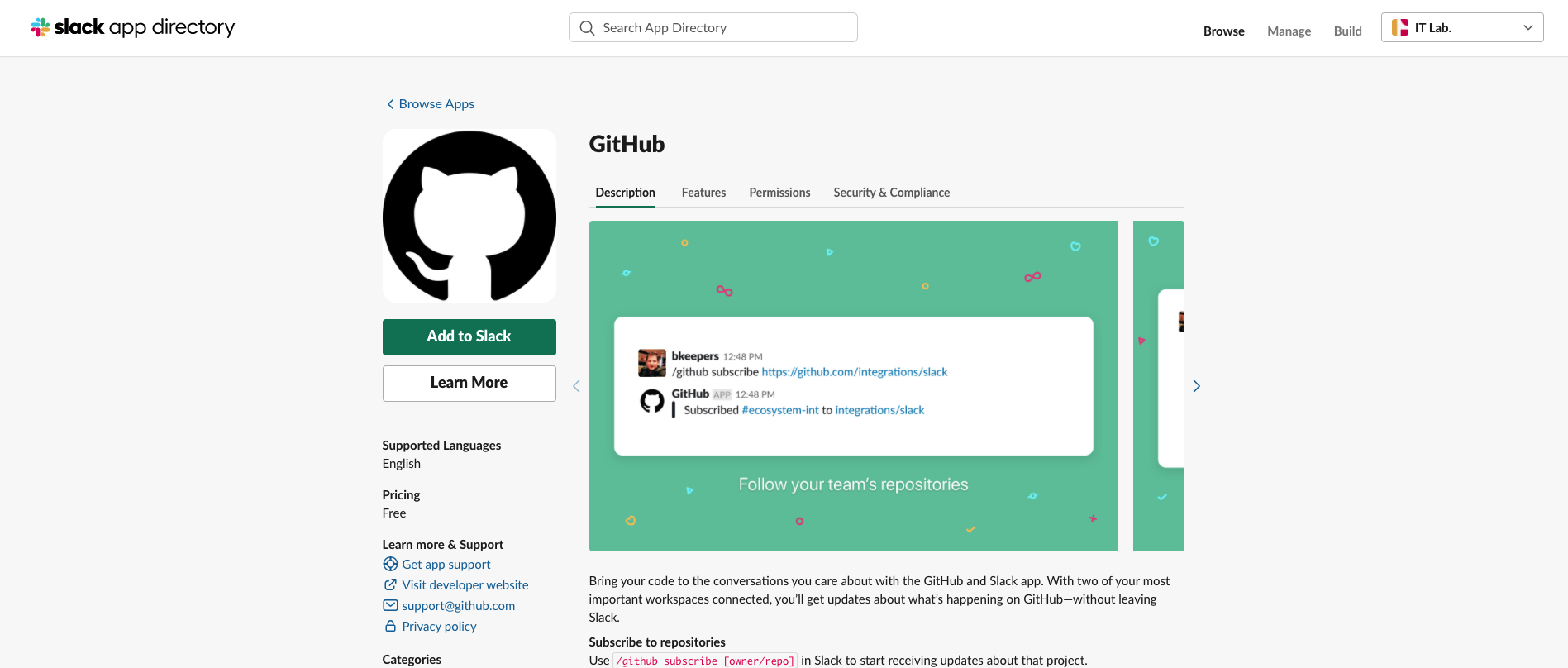This screenshot has height=668, width=1568.
Task: Open the Build menu item
Action: coord(1347,31)
